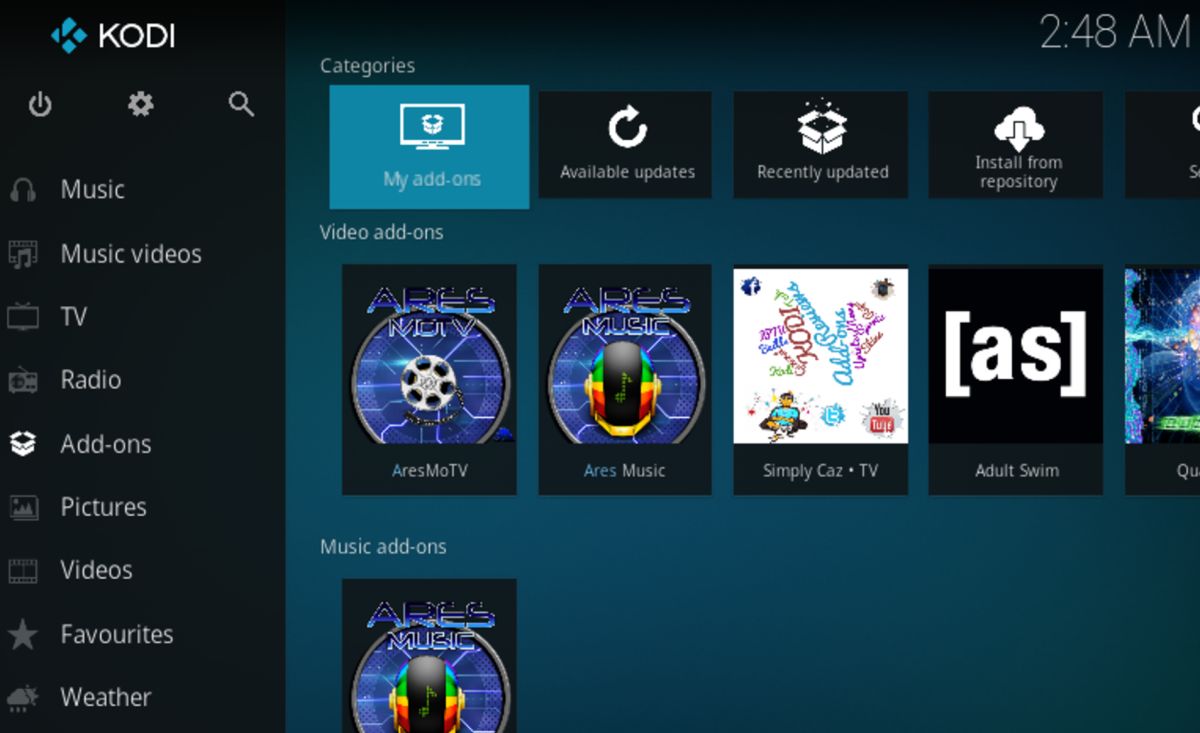Open the My add-ons category
The width and height of the screenshot is (1200, 733).
(x=429, y=147)
